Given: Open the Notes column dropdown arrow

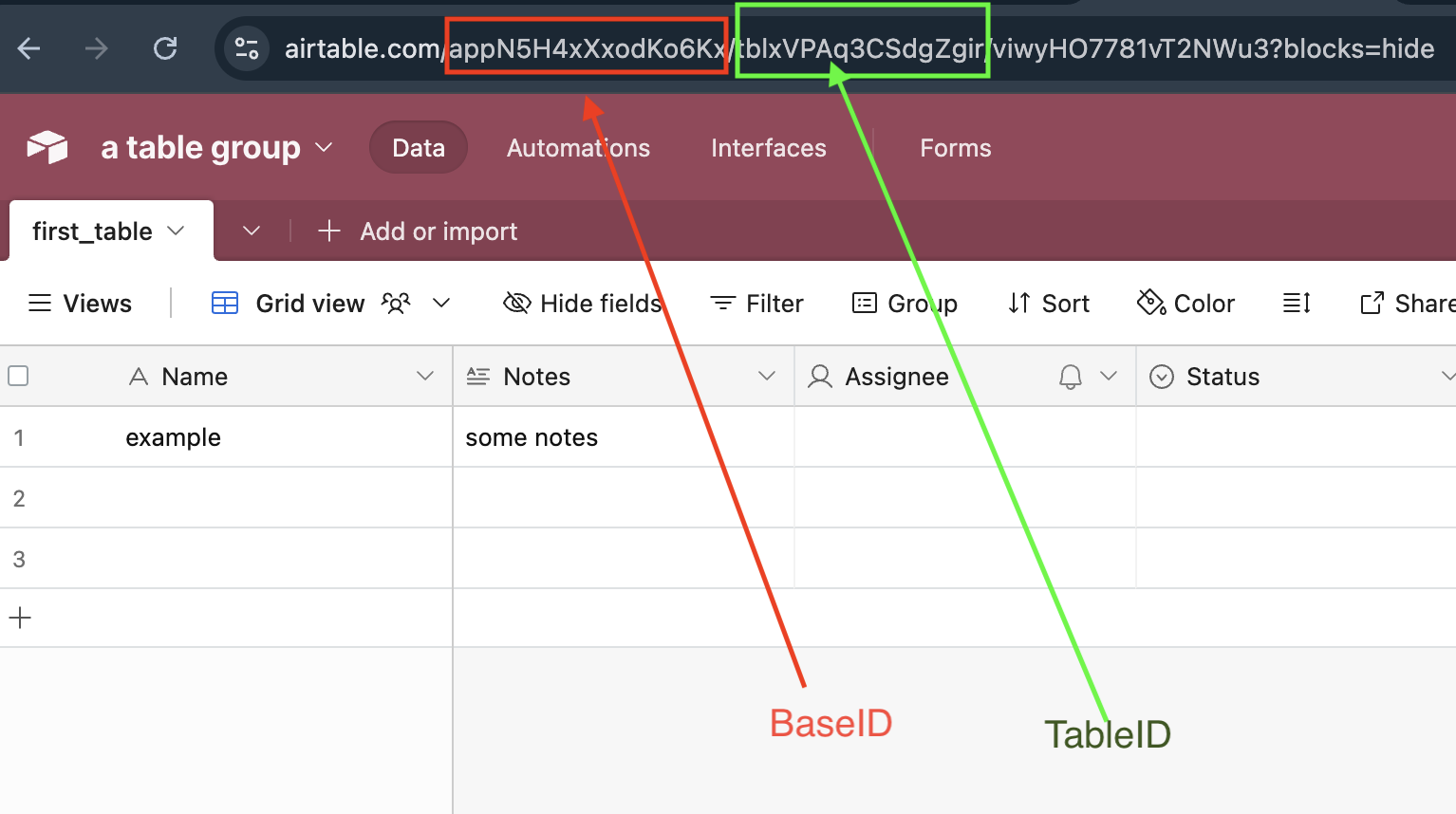Looking at the screenshot, I should pyautogui.click(x=767, y=377).
